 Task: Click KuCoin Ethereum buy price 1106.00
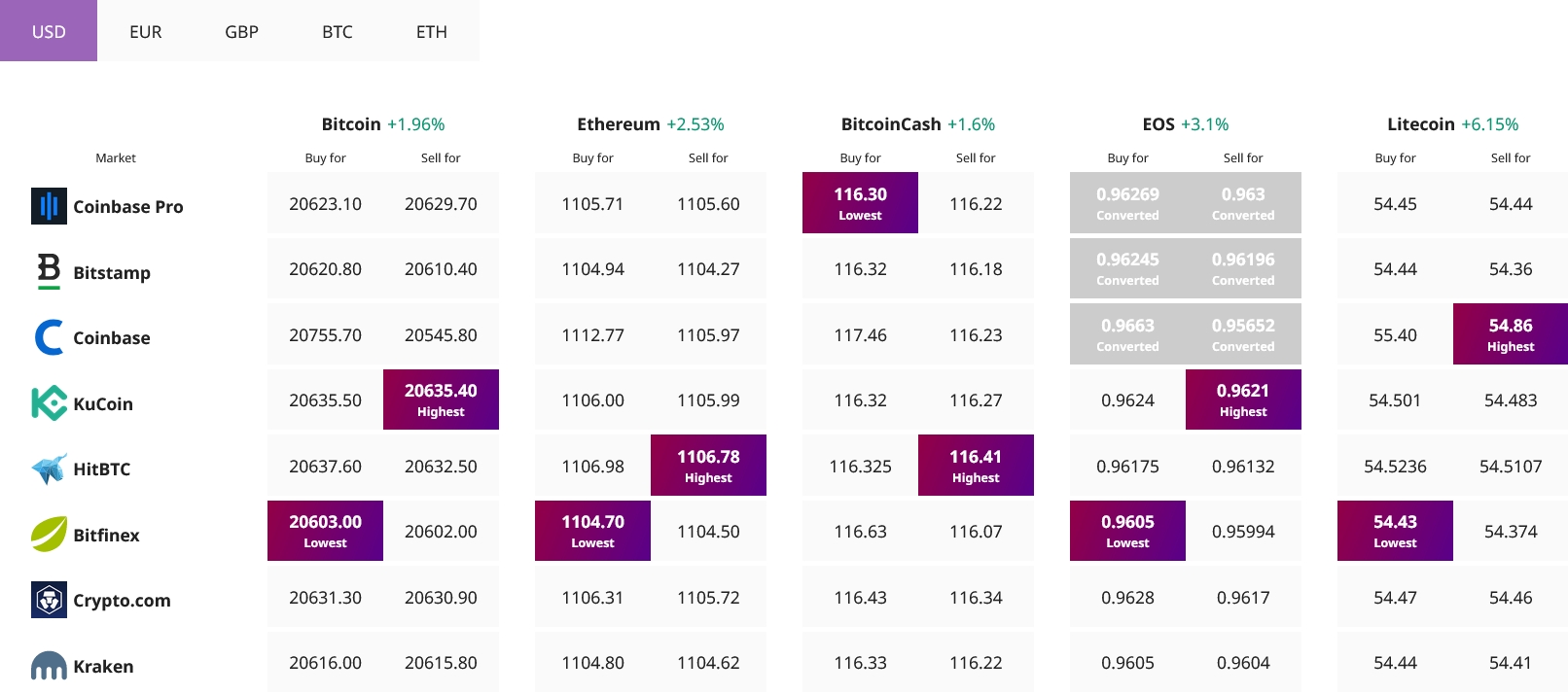[x=592, y=400]
